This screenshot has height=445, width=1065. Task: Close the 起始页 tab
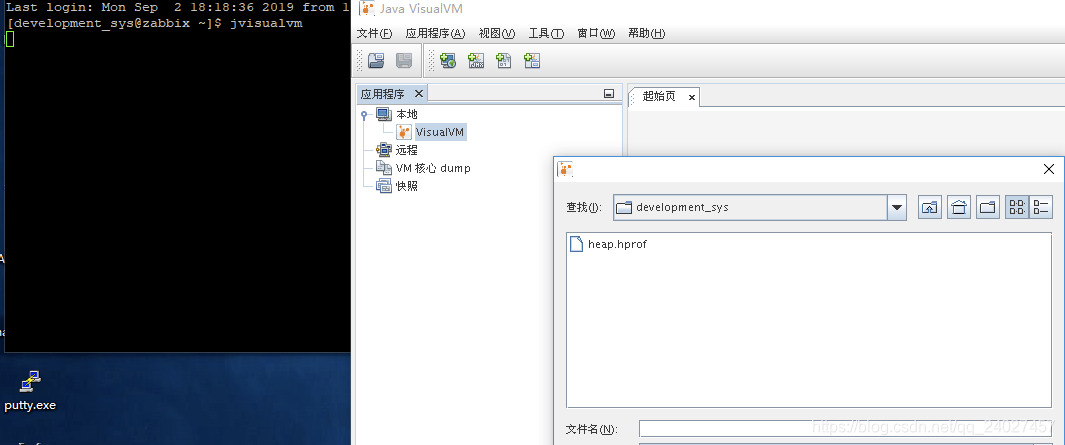pos(691,97)
